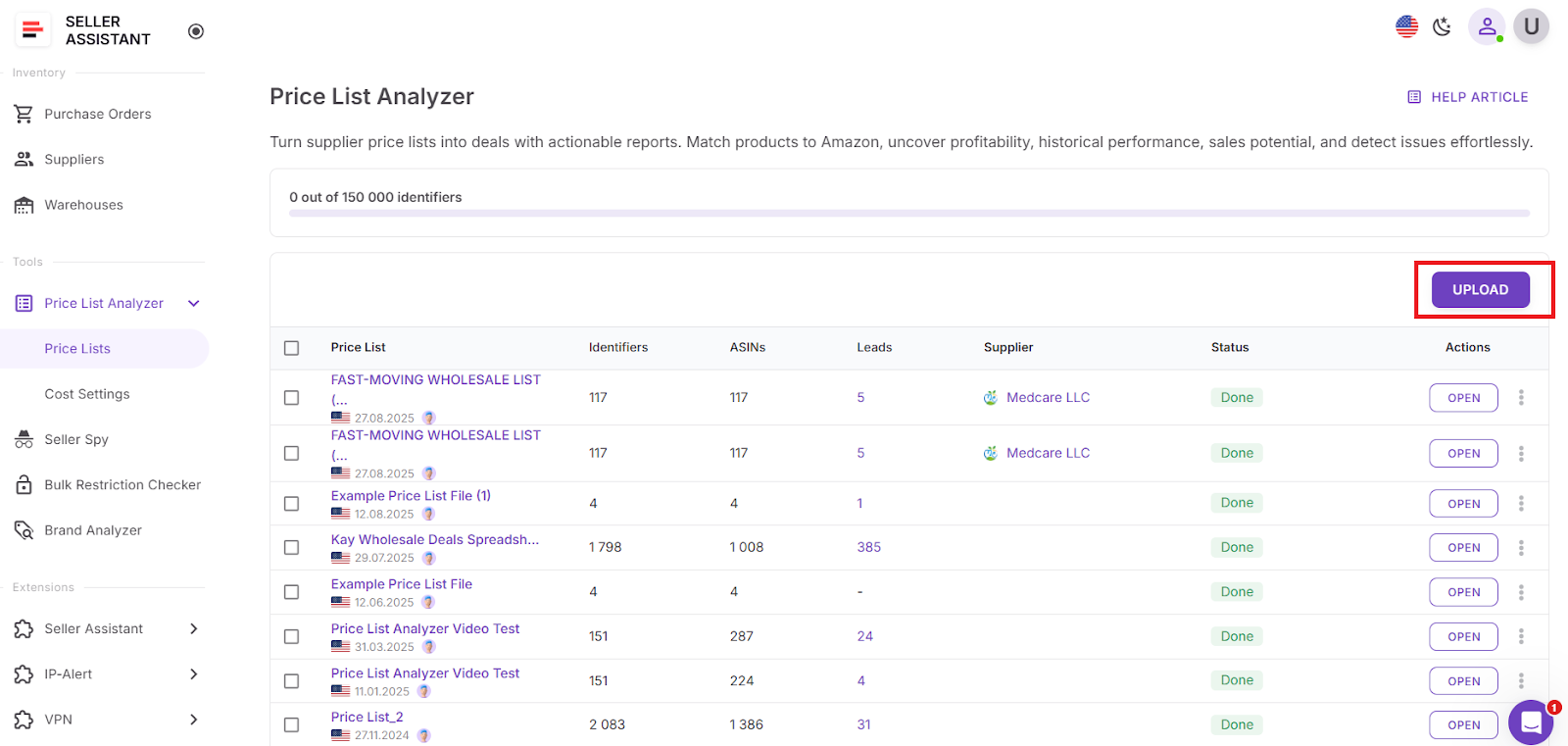Check the Example Price List File 12.06.2025 checkbox
This screenshot has height=746, width=1568.
pos(291,592)
